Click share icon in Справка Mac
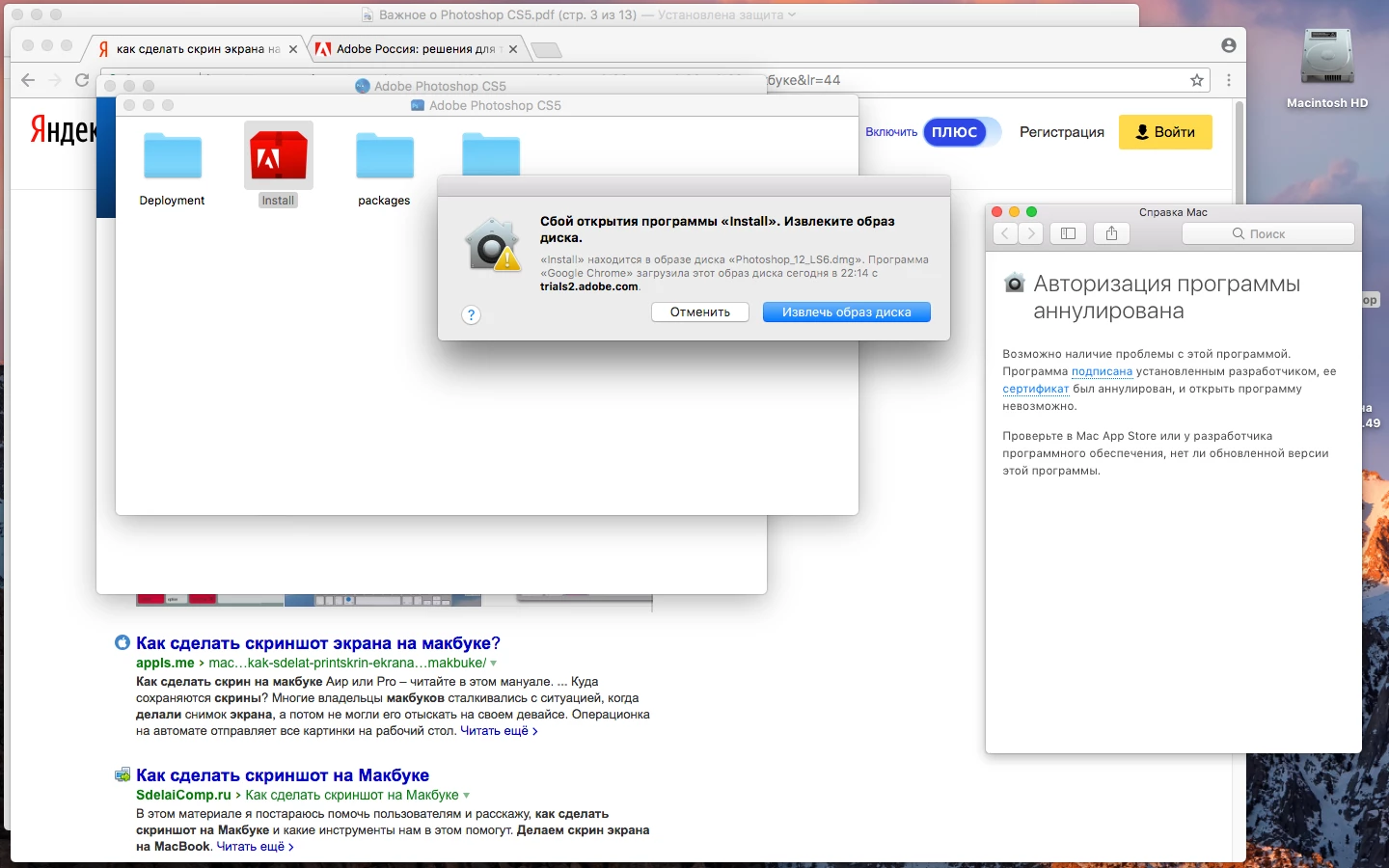 [1111, 233]
